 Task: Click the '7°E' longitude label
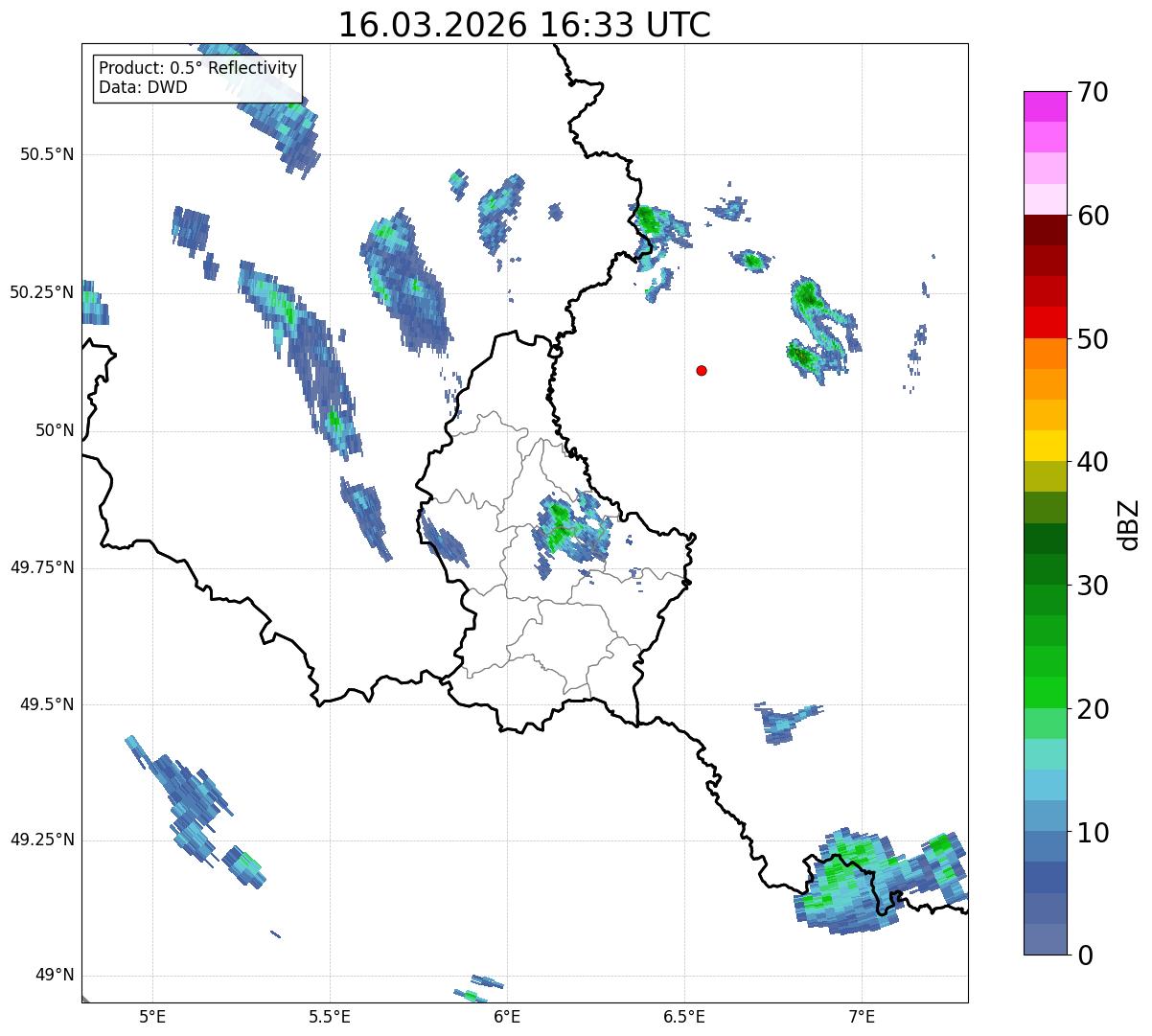pos(862,1017)
